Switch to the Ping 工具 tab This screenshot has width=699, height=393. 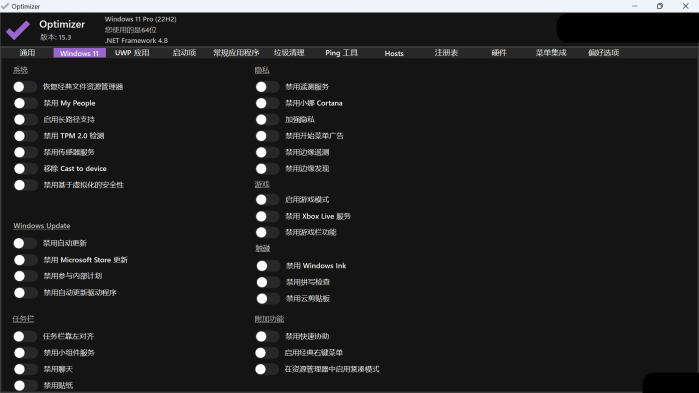pos(341,53)
